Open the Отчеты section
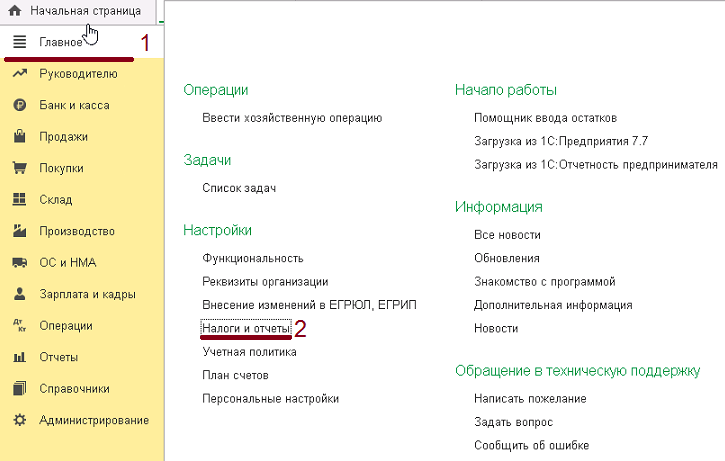 coord(58,357)
